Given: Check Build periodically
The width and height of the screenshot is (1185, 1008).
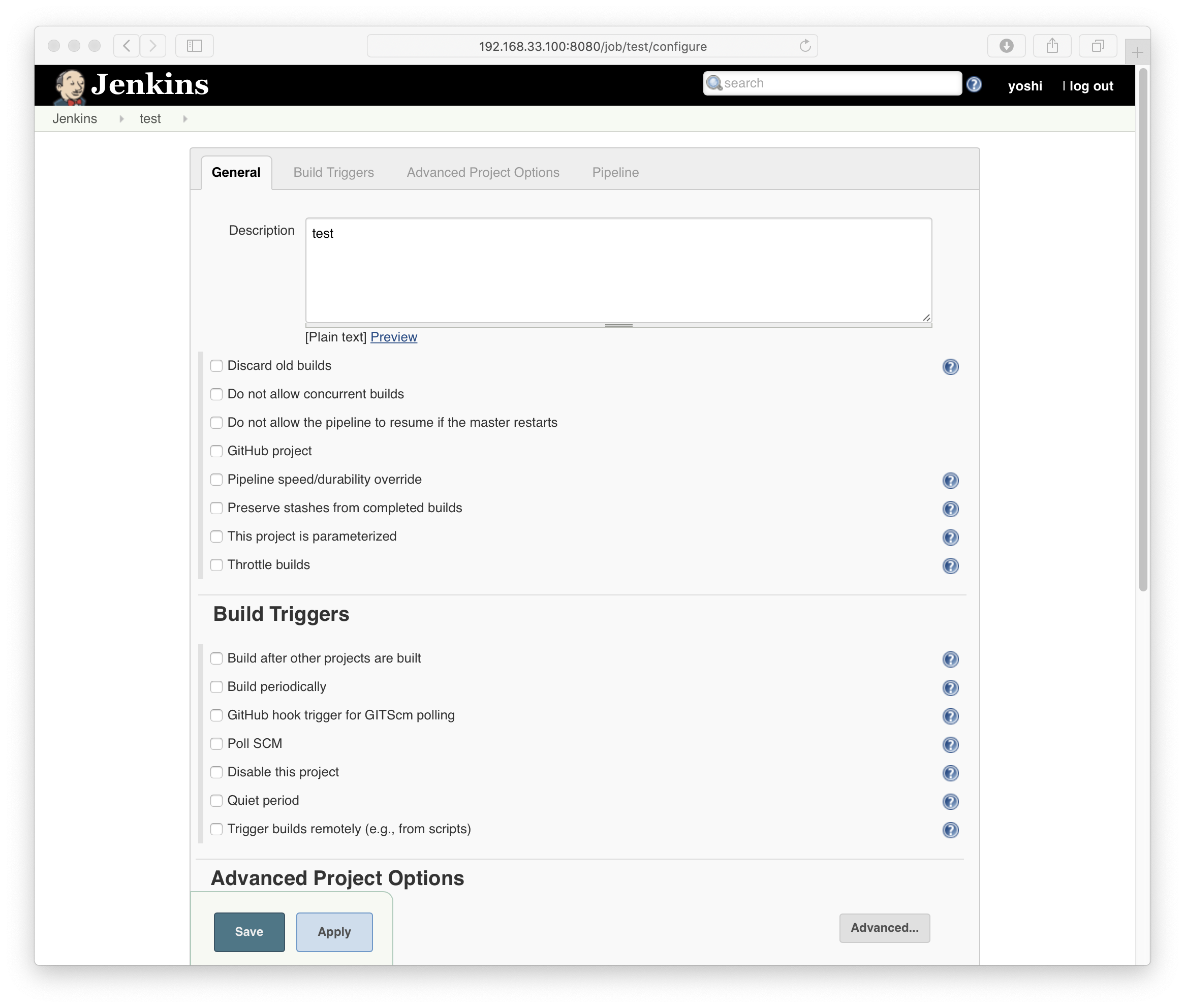Looking at the screenshot, I should [x=216, y=687].
